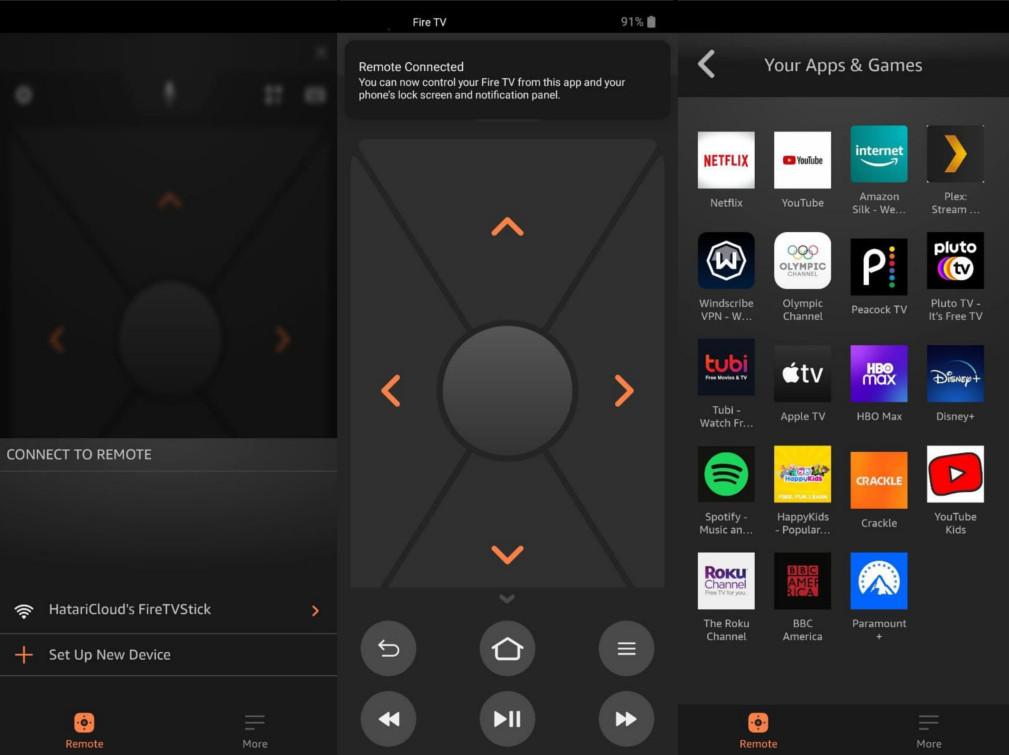Open More tab on Connect to Remote screen
1009x755 pixels.
click(255, 731)
